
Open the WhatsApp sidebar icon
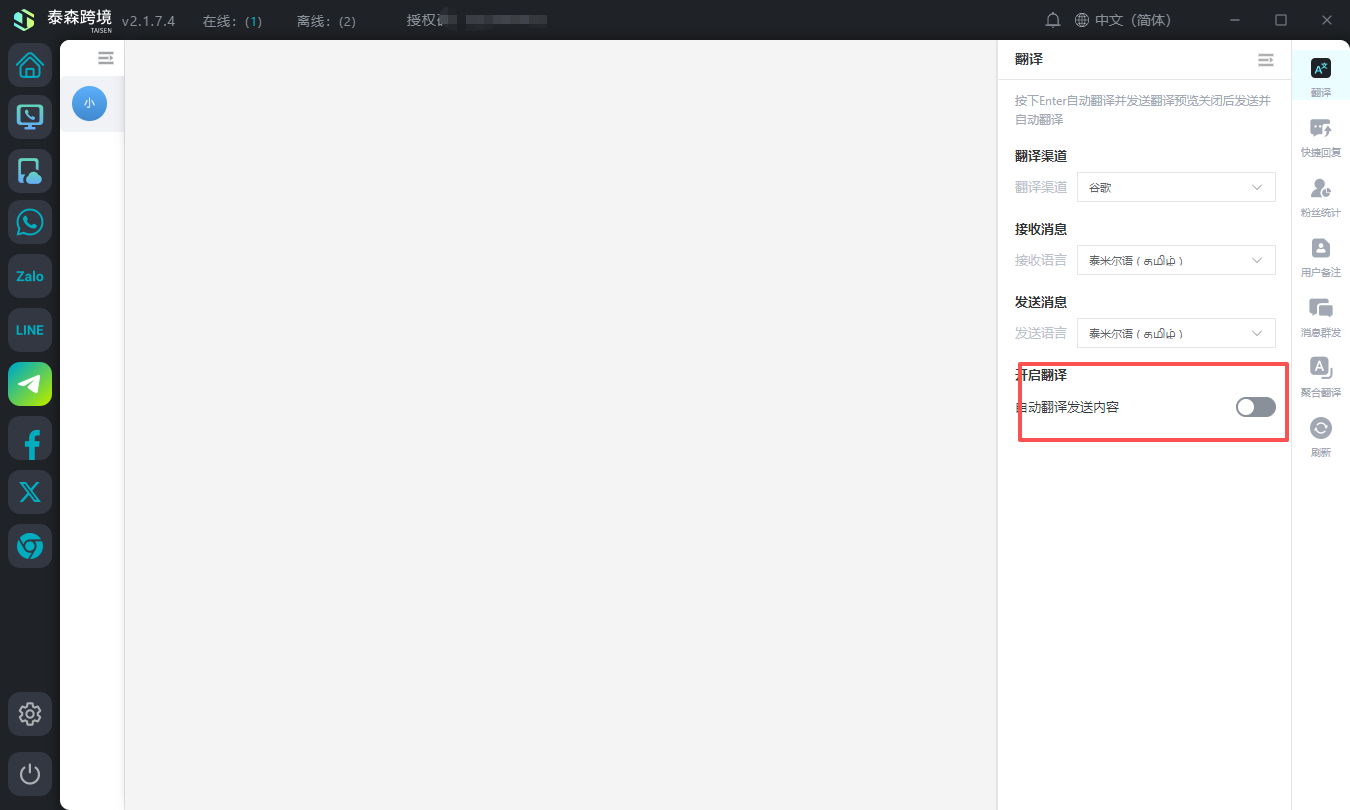(30, 222)
